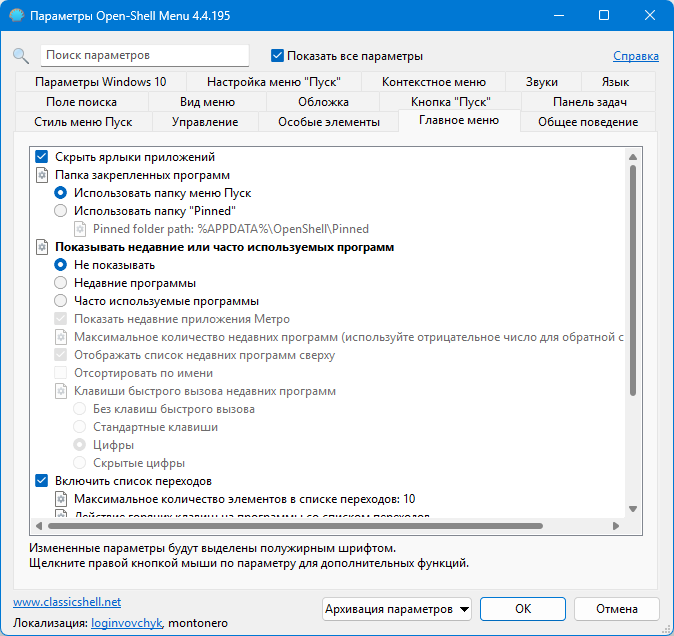Screen dimensions: 674x636
Task: Click the Open-Shell shell icon in title bar
Action: [x=17, y=15]
